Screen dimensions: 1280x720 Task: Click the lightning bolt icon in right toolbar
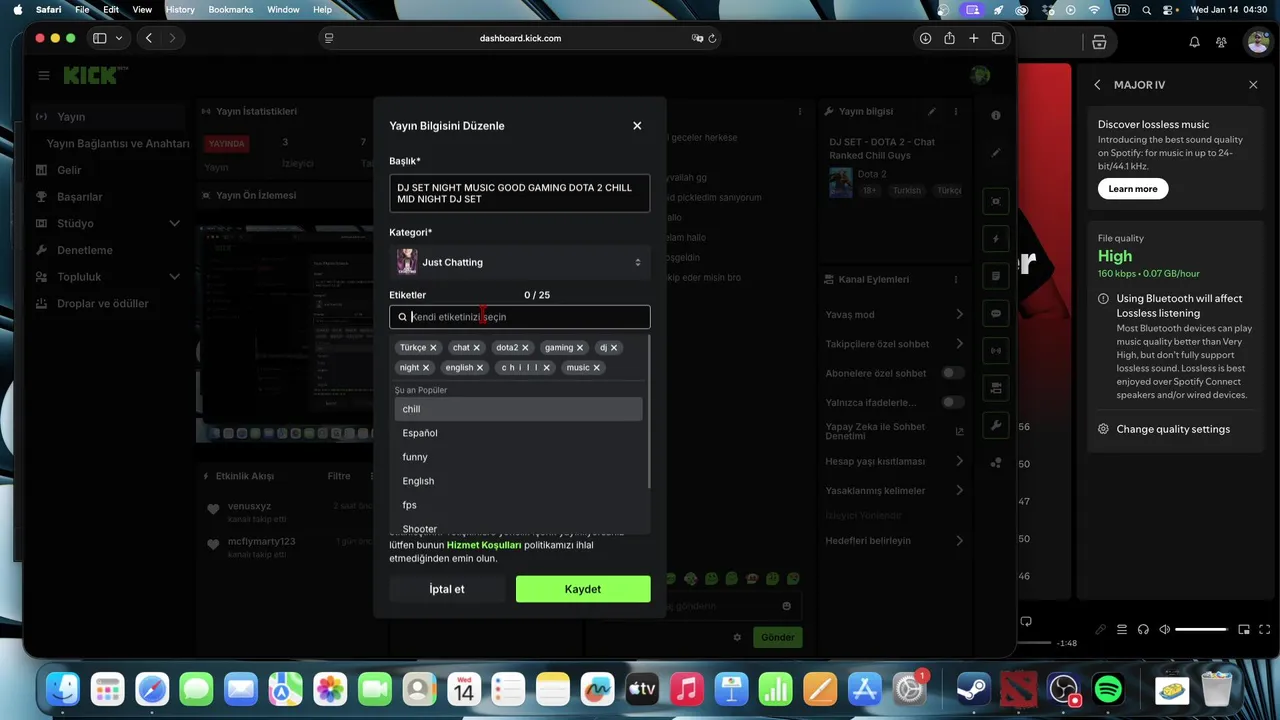(x=995, y=239)
